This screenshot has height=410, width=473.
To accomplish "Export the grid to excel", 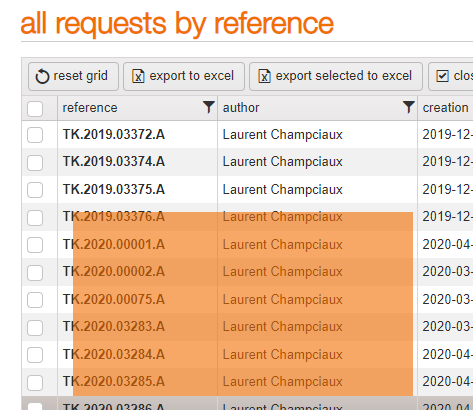I will pyautogui.click(x=184, y=76).
